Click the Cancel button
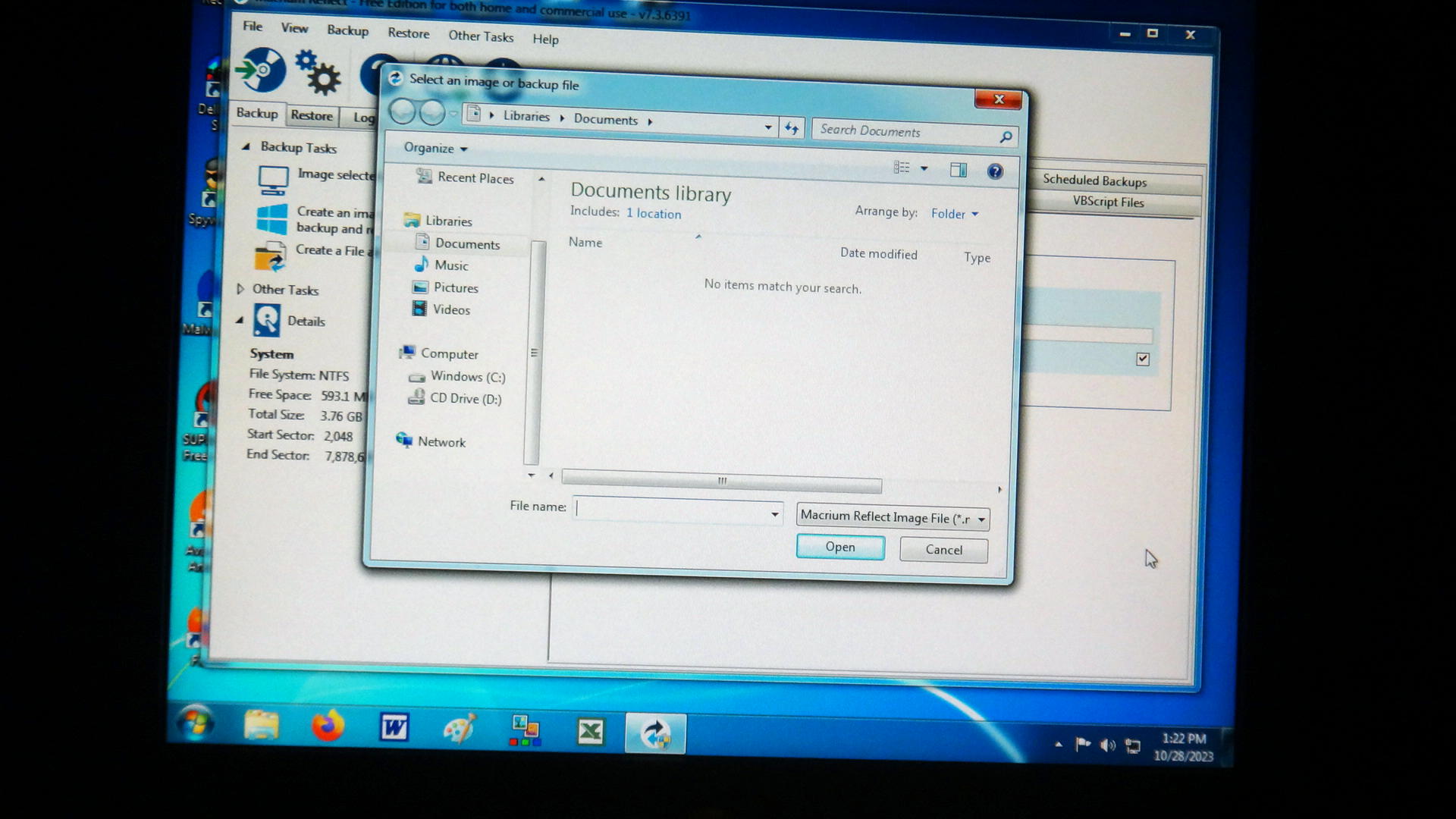Viewport: 1456px width, 819px height. (x=943, y=550)
